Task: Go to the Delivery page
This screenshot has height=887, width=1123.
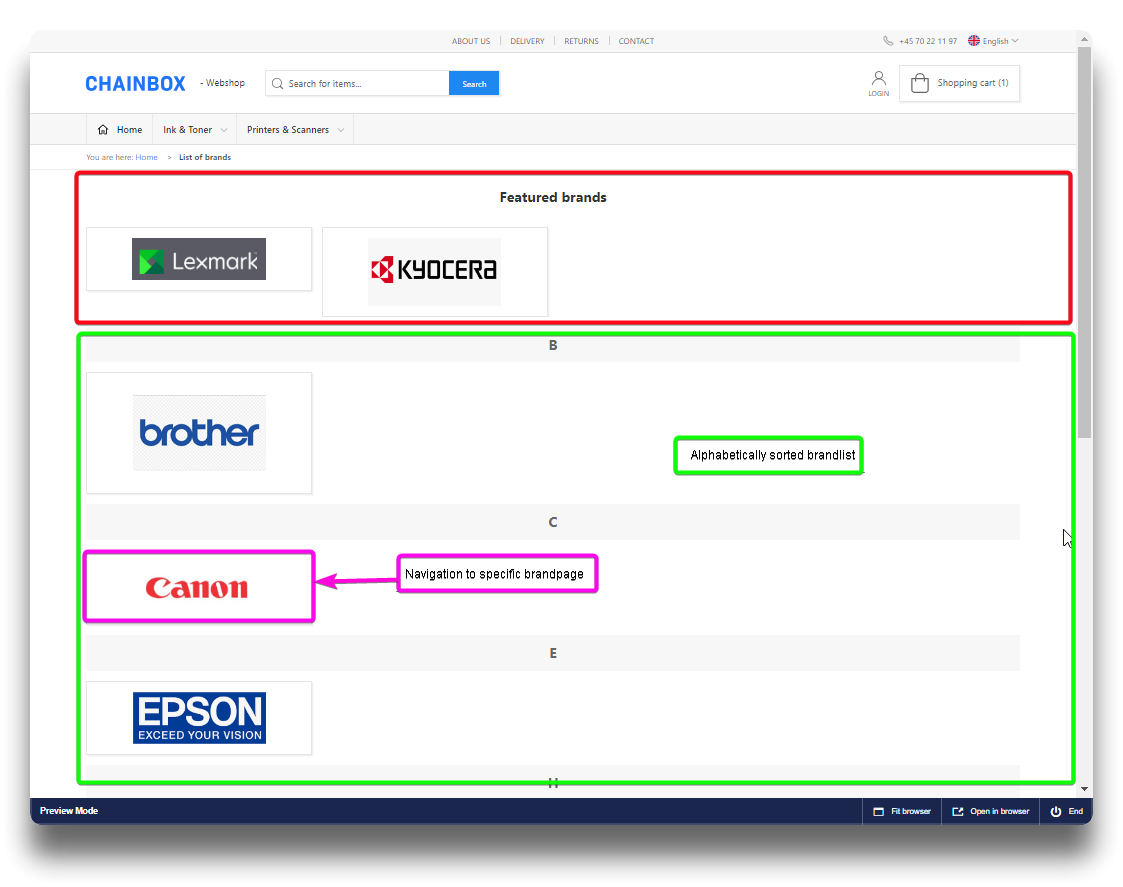Action: 527,41
